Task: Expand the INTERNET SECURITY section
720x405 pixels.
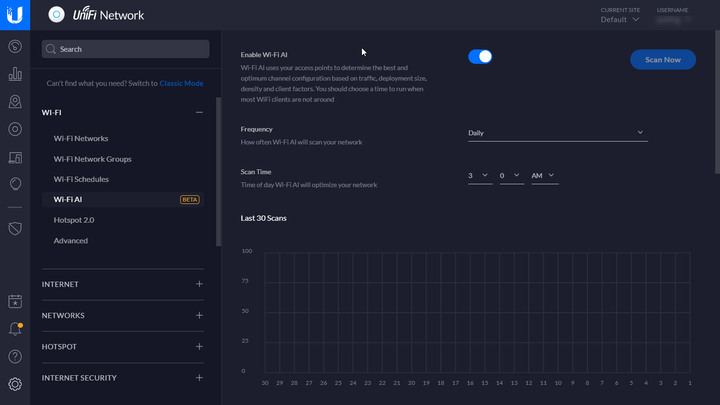Action: (199, 378)
